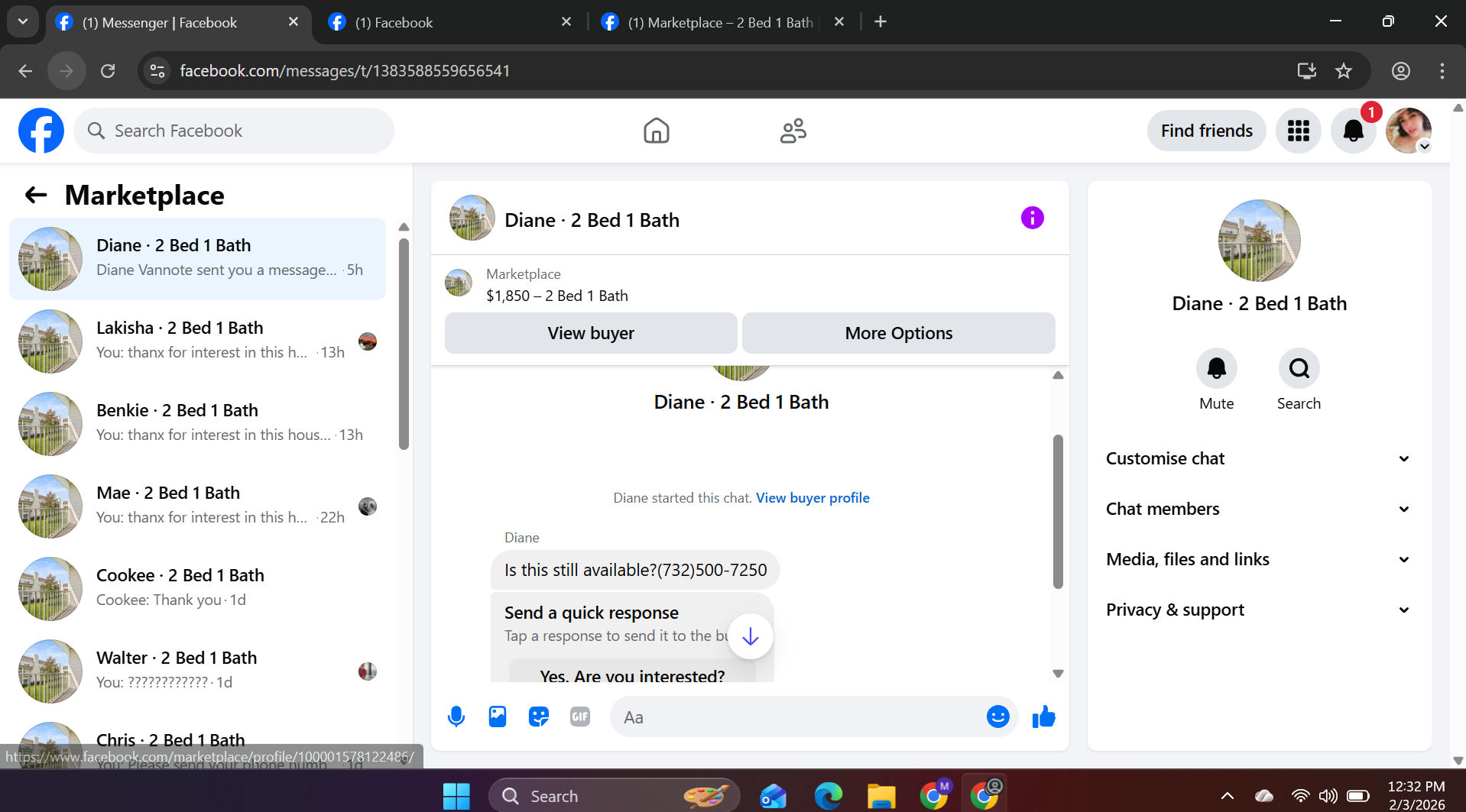The height and width of the screenshot is (812, 1466).
Task: Click the Facebook logo icon
Action: 41,131
